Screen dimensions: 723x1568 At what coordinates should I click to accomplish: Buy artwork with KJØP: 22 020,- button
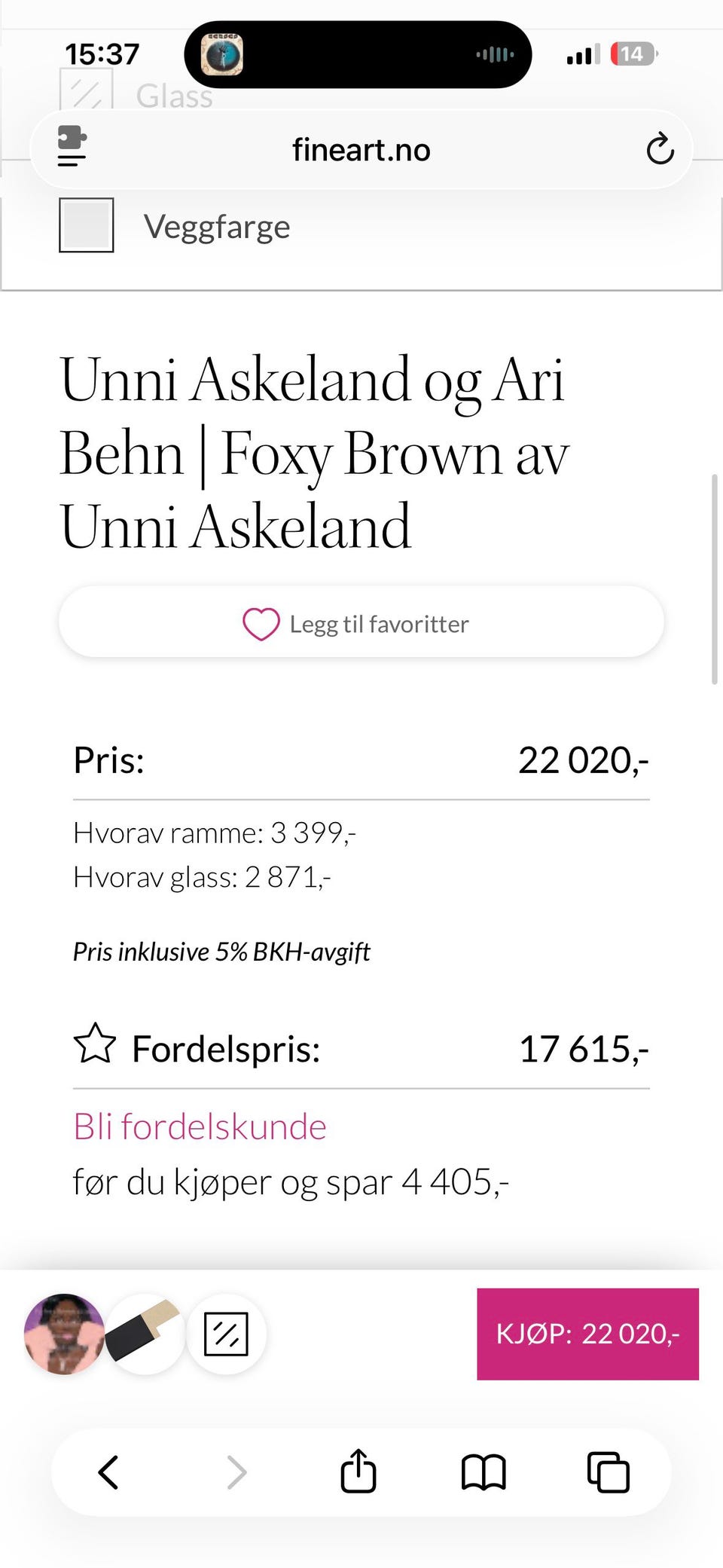587,1334
